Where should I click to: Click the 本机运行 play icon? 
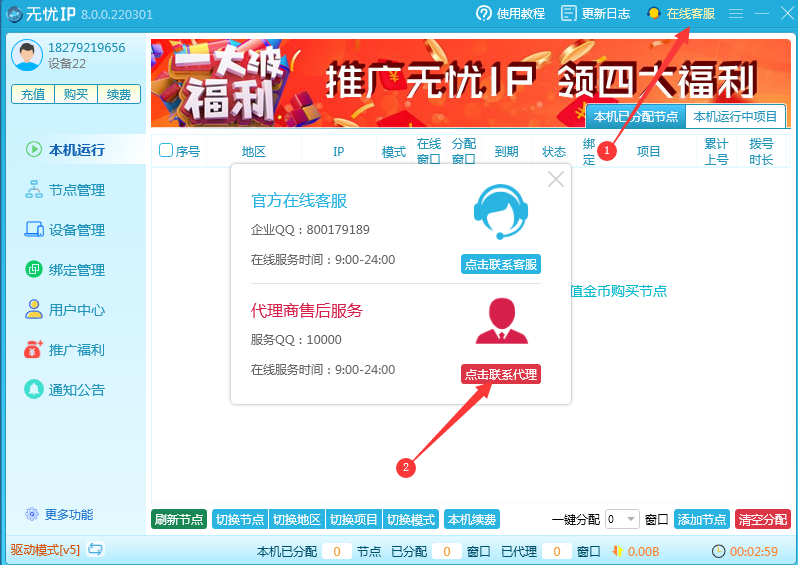point(34,149)
